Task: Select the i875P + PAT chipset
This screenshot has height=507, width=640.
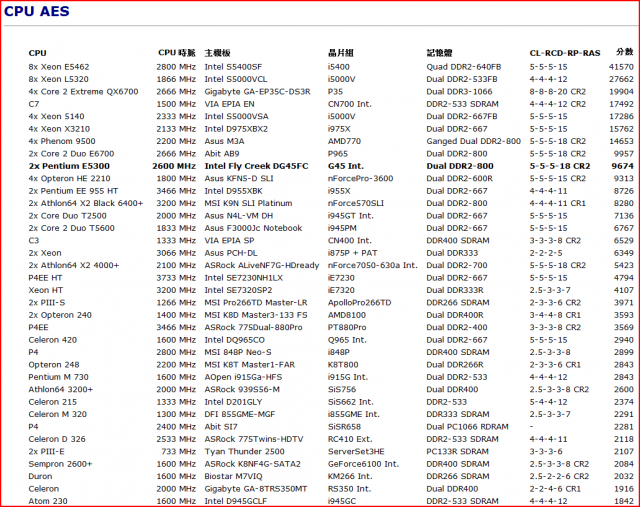Action: [353, 253]
